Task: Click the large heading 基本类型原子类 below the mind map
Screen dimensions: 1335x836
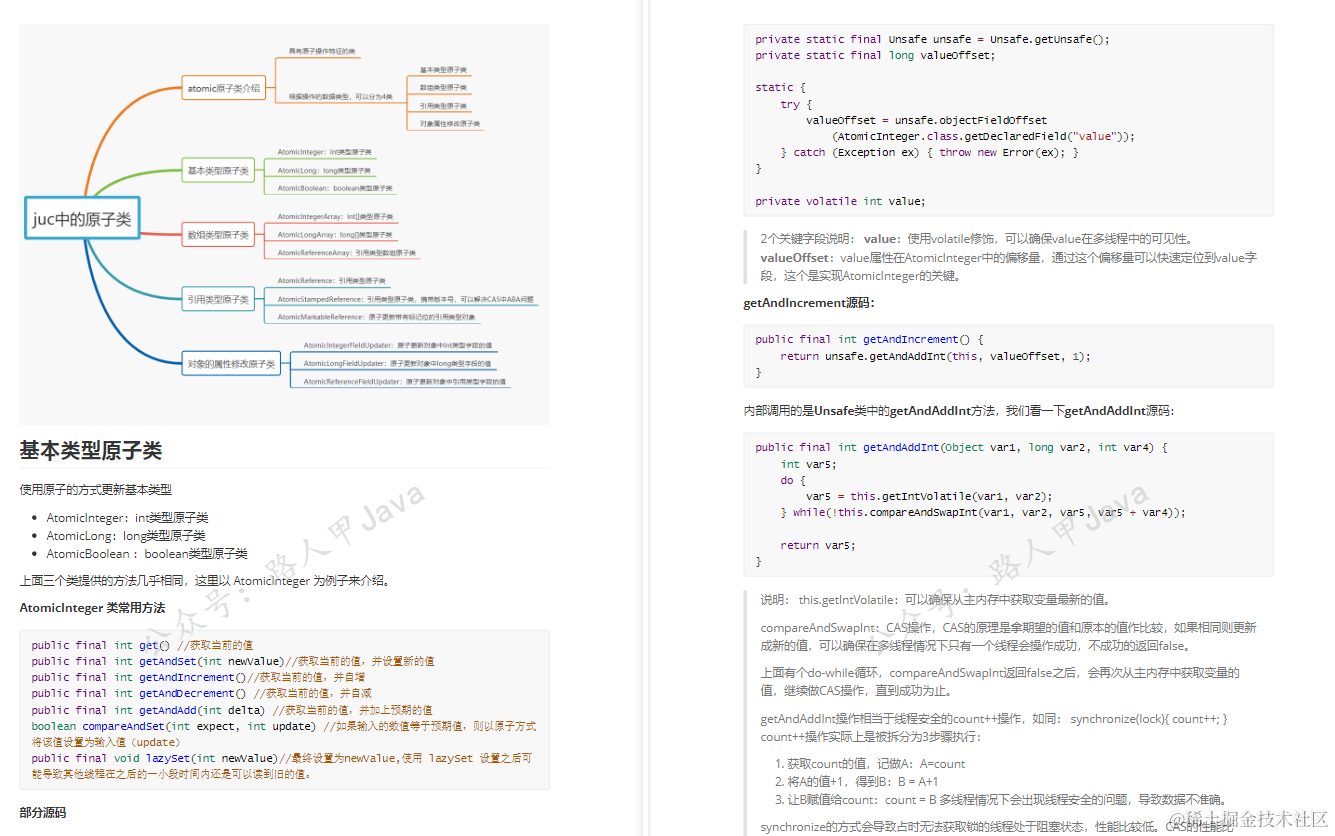Action: tap(91, 450)
